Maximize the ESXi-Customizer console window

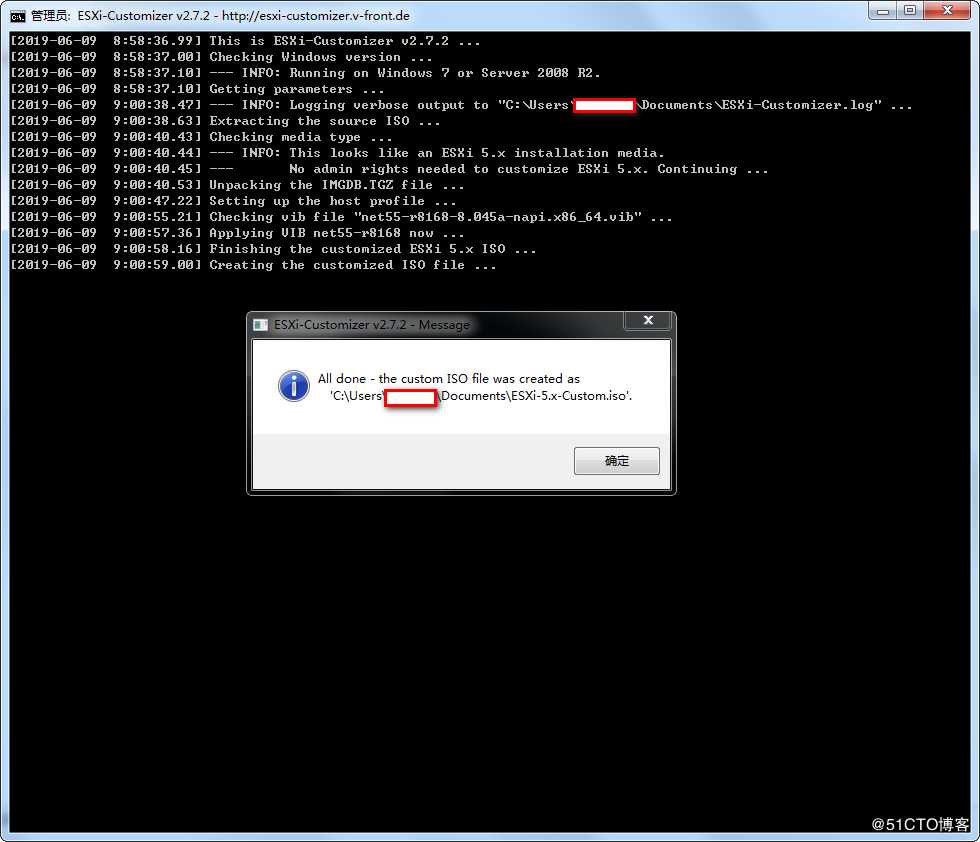910,11
